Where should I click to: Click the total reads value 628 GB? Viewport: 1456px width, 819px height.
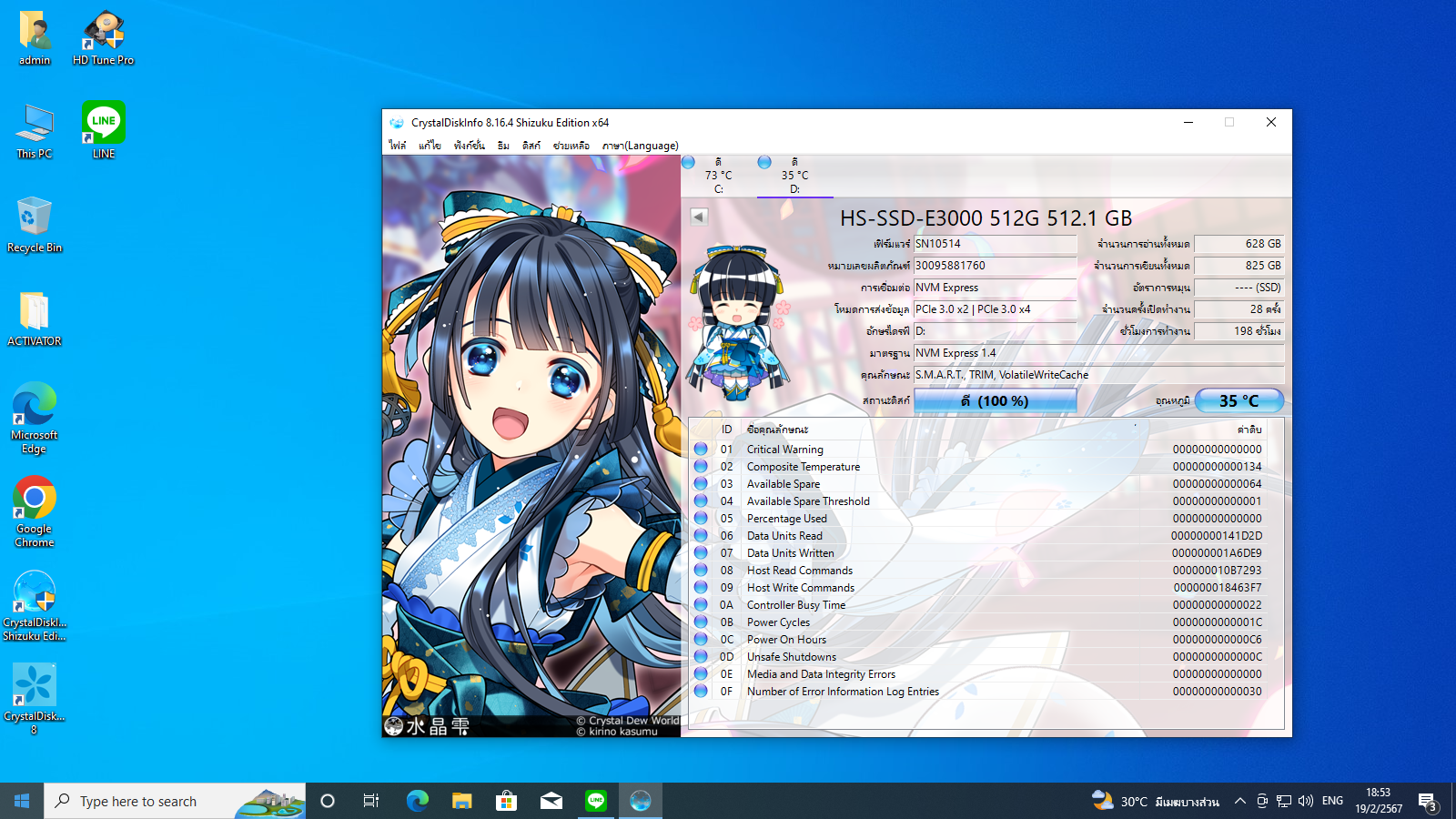tap(1239, 244)
